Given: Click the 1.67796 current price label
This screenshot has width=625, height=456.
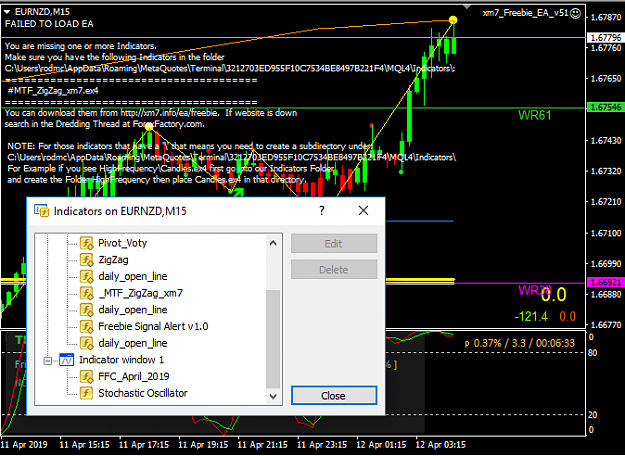Looking at the screenshot, I should pos(606,37).
